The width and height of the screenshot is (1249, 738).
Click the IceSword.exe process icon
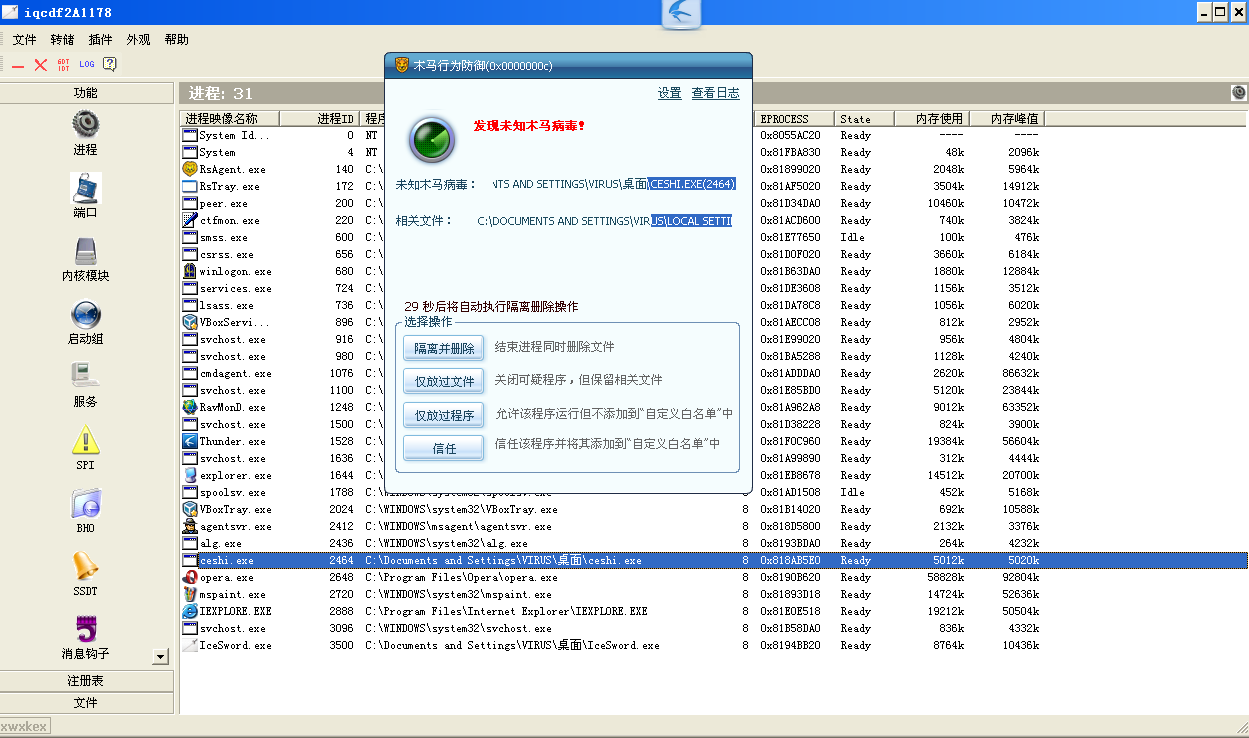190,645
